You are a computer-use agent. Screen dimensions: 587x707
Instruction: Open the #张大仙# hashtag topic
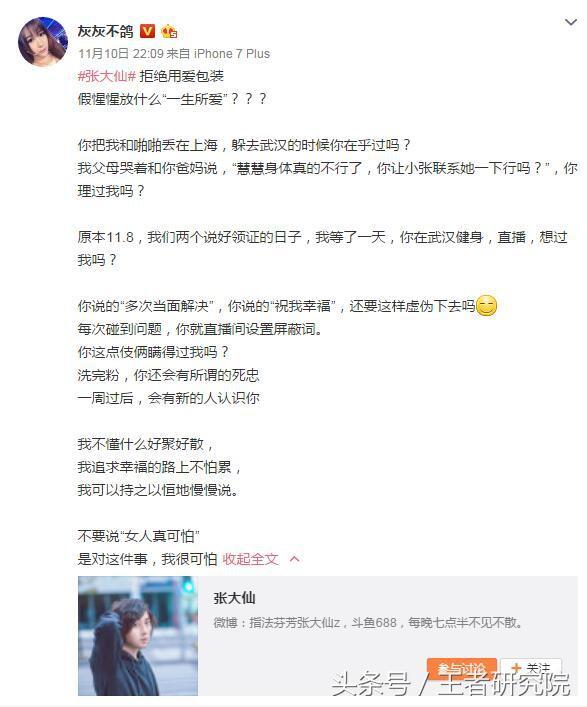pos(107,76)
